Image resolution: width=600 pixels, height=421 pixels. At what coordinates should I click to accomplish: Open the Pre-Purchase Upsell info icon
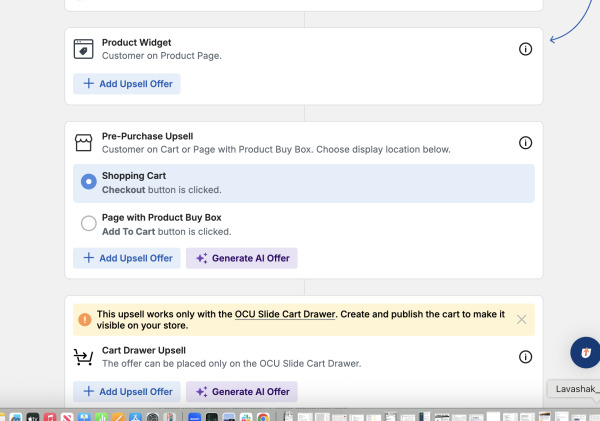tap(525, 143)
